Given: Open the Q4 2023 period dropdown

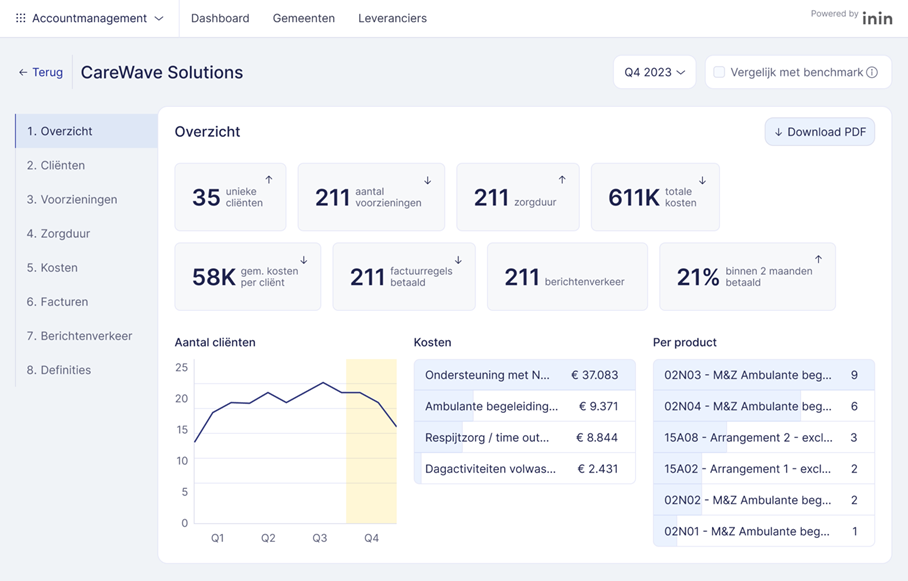Looking at the screenshot, I should (x=654, y=72).
